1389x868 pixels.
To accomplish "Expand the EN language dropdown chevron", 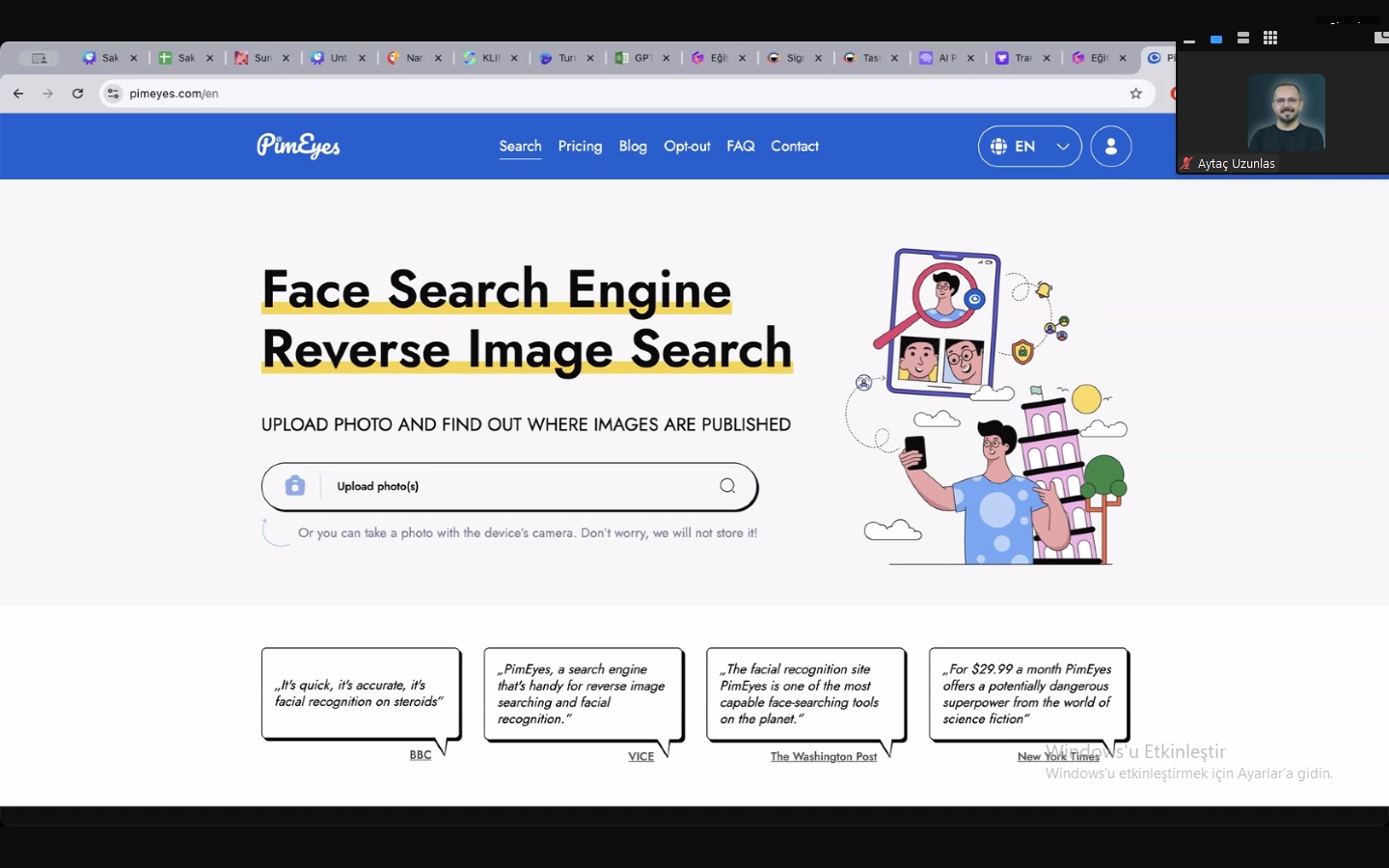I will point(1062,147).
